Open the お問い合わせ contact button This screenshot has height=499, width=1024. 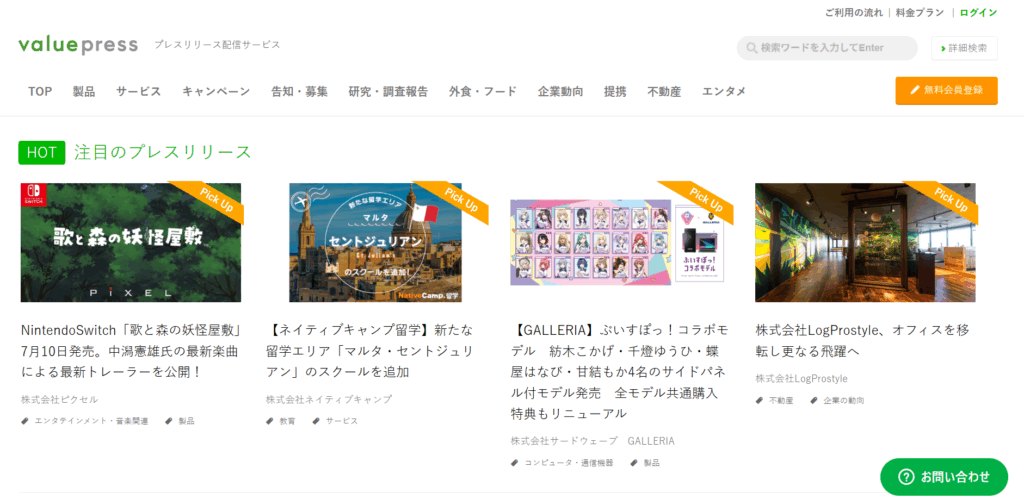coord(944,477)
